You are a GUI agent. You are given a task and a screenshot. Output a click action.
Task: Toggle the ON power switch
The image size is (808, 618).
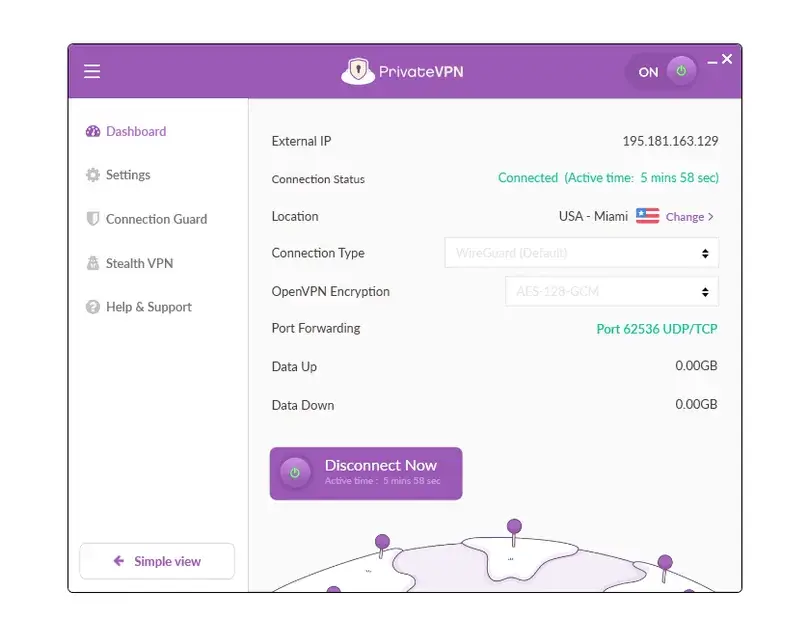[662, 71]
